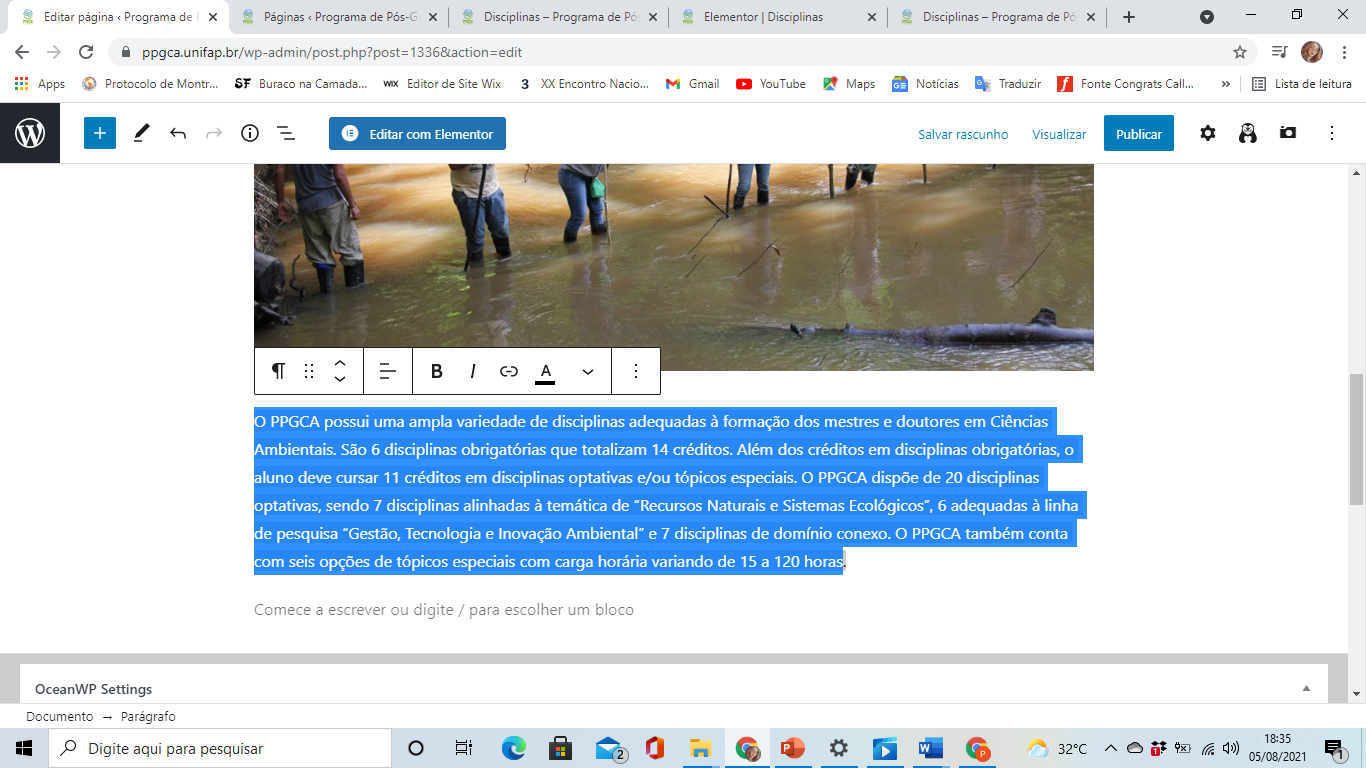Expand more rich text controls chevron
The width and height of the screenshot is (1366, 768).
click(x=588, y=371)
